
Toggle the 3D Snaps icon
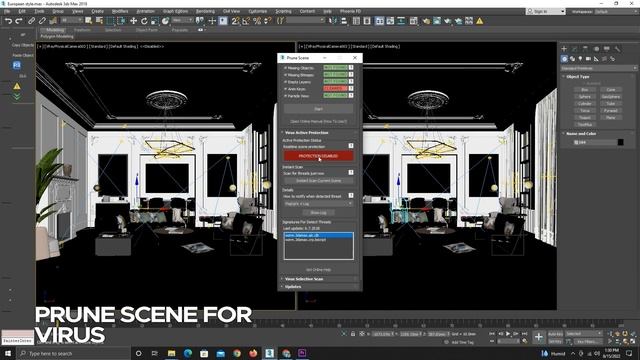pyautogui.click(x=235, y=21)
